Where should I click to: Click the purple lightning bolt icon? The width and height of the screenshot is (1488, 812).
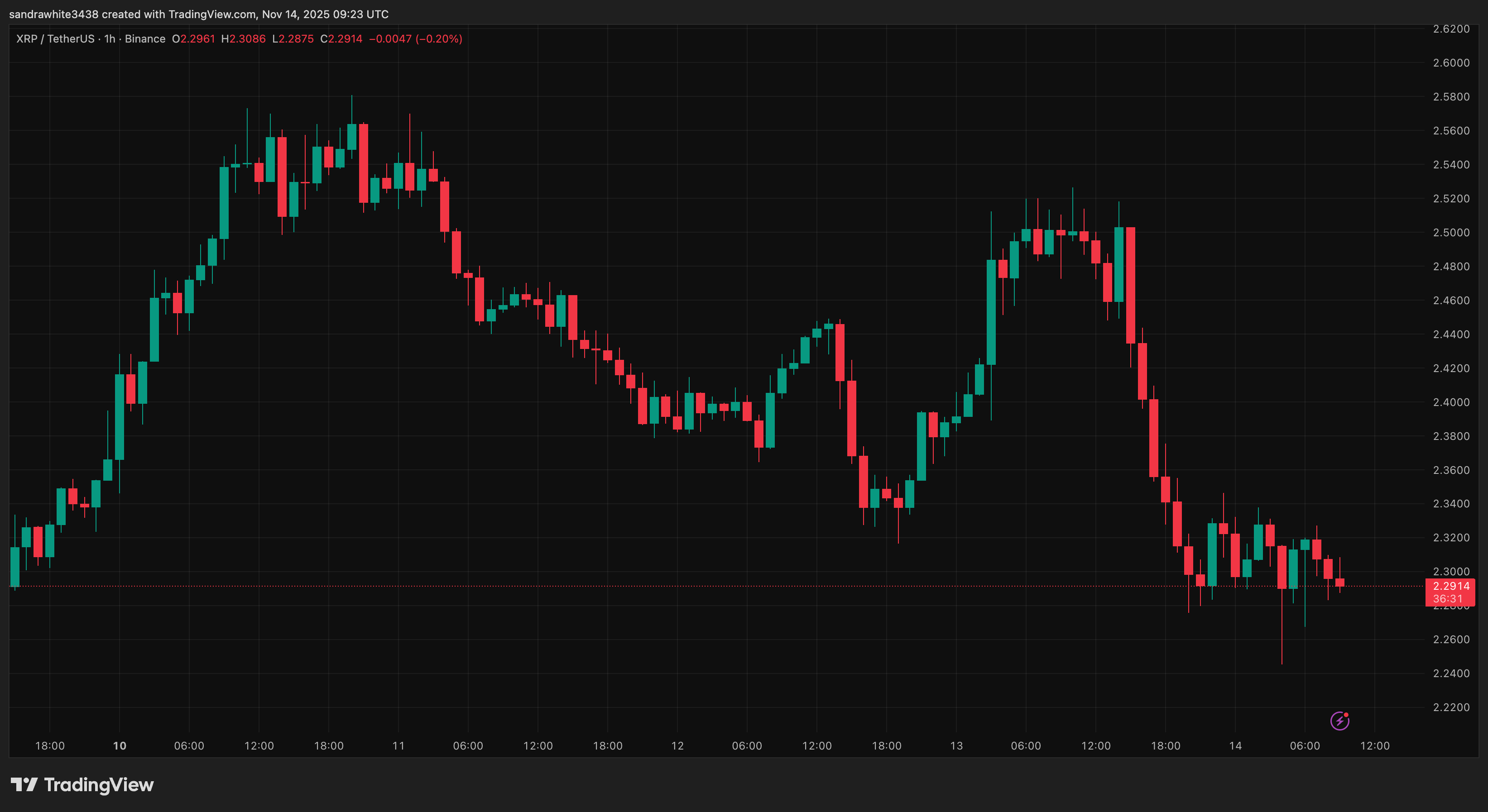[x=1339, y=721]
